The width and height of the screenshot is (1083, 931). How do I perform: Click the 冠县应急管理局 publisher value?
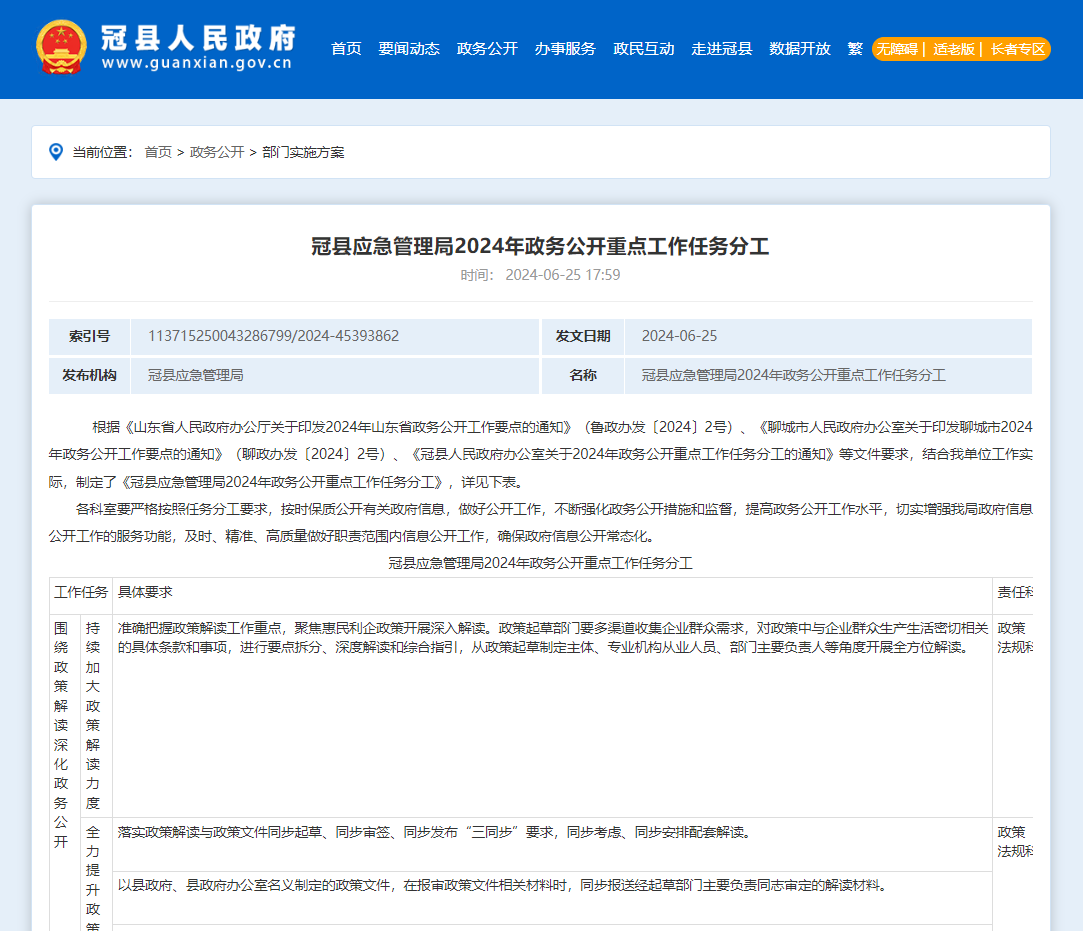pyautogui.click(x=195, y=375)
